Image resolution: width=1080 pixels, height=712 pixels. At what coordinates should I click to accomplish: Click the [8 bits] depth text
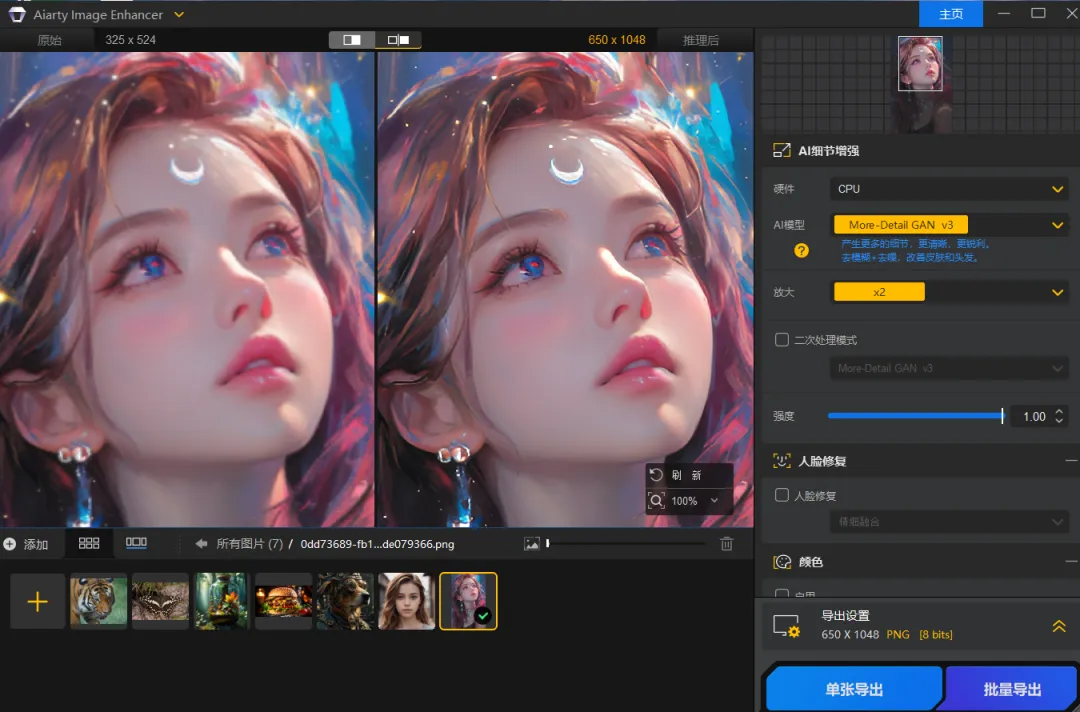tap(936, 634)
